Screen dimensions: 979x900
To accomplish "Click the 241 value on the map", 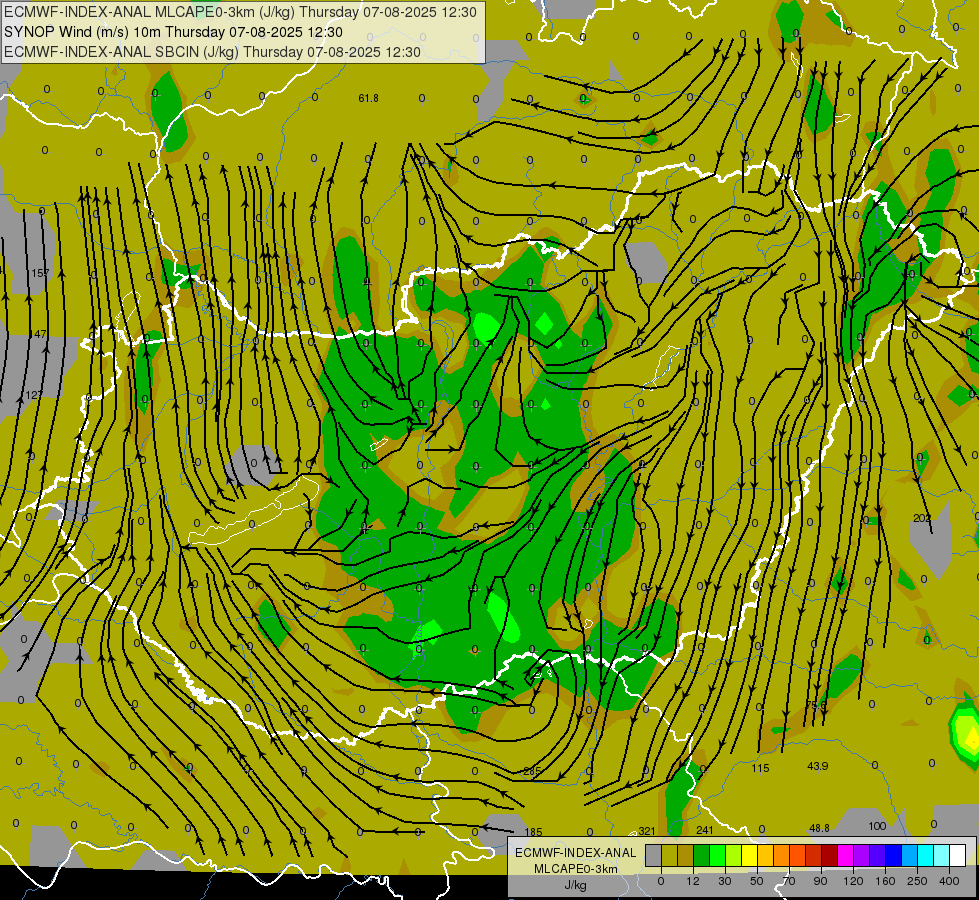I will (x=704, y=830).
